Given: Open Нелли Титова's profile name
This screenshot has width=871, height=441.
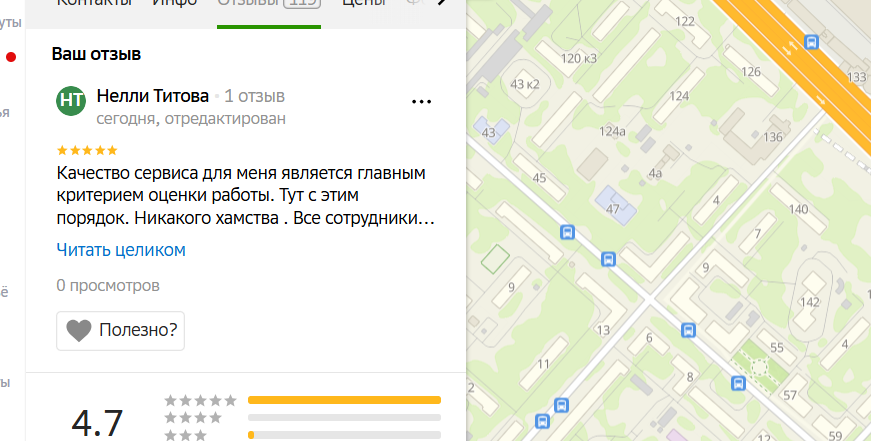Looking at the screenshot, I should click(153, 96).
